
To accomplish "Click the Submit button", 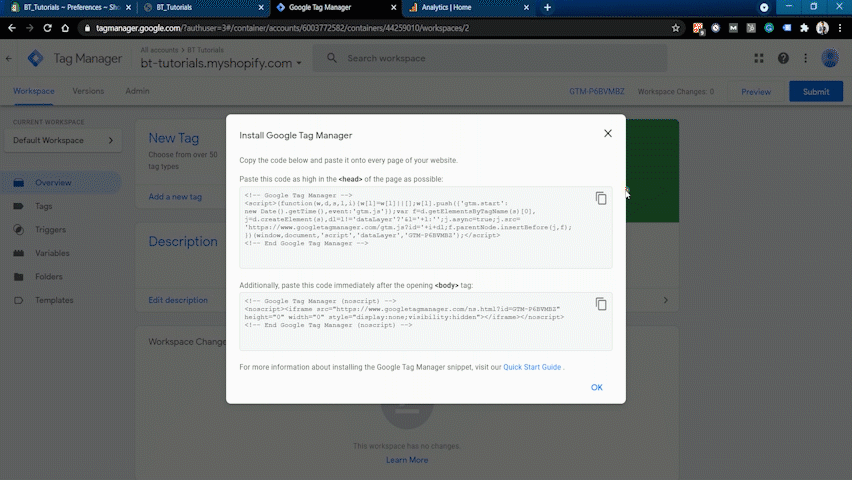I will [816, 92].
